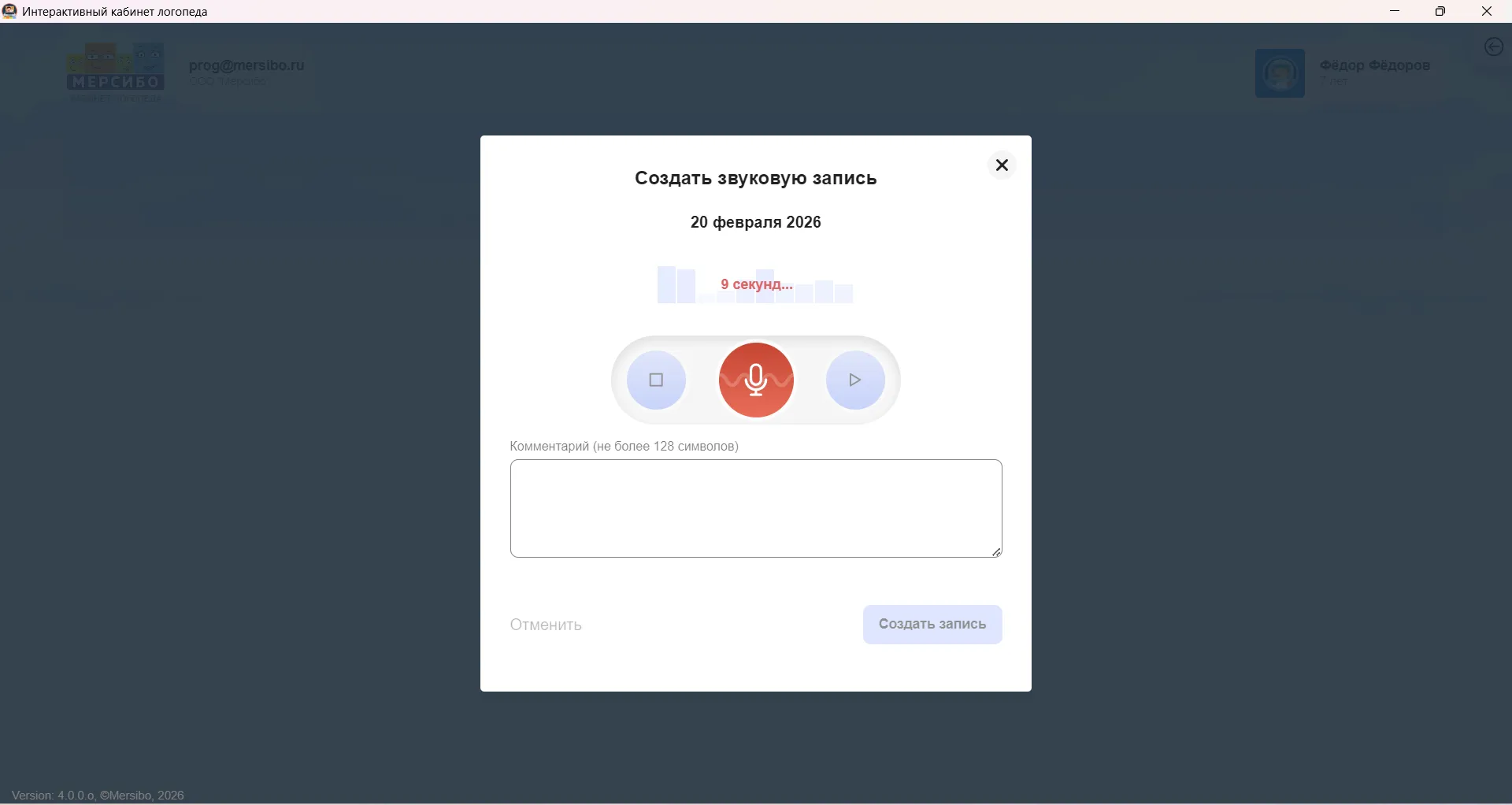1512x805 pixels.
Task: Click the red microphone record button
Action: [x=756, y=380]
